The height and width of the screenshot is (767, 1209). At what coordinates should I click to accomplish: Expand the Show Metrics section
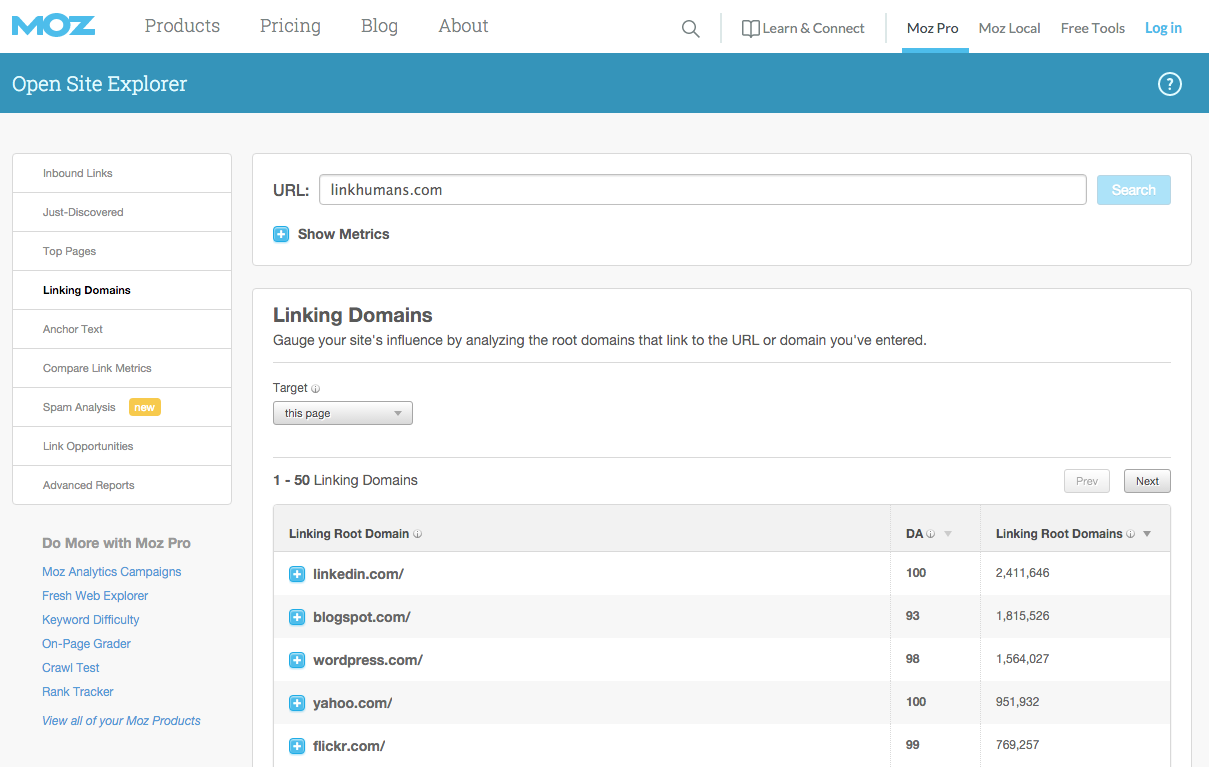281,234
